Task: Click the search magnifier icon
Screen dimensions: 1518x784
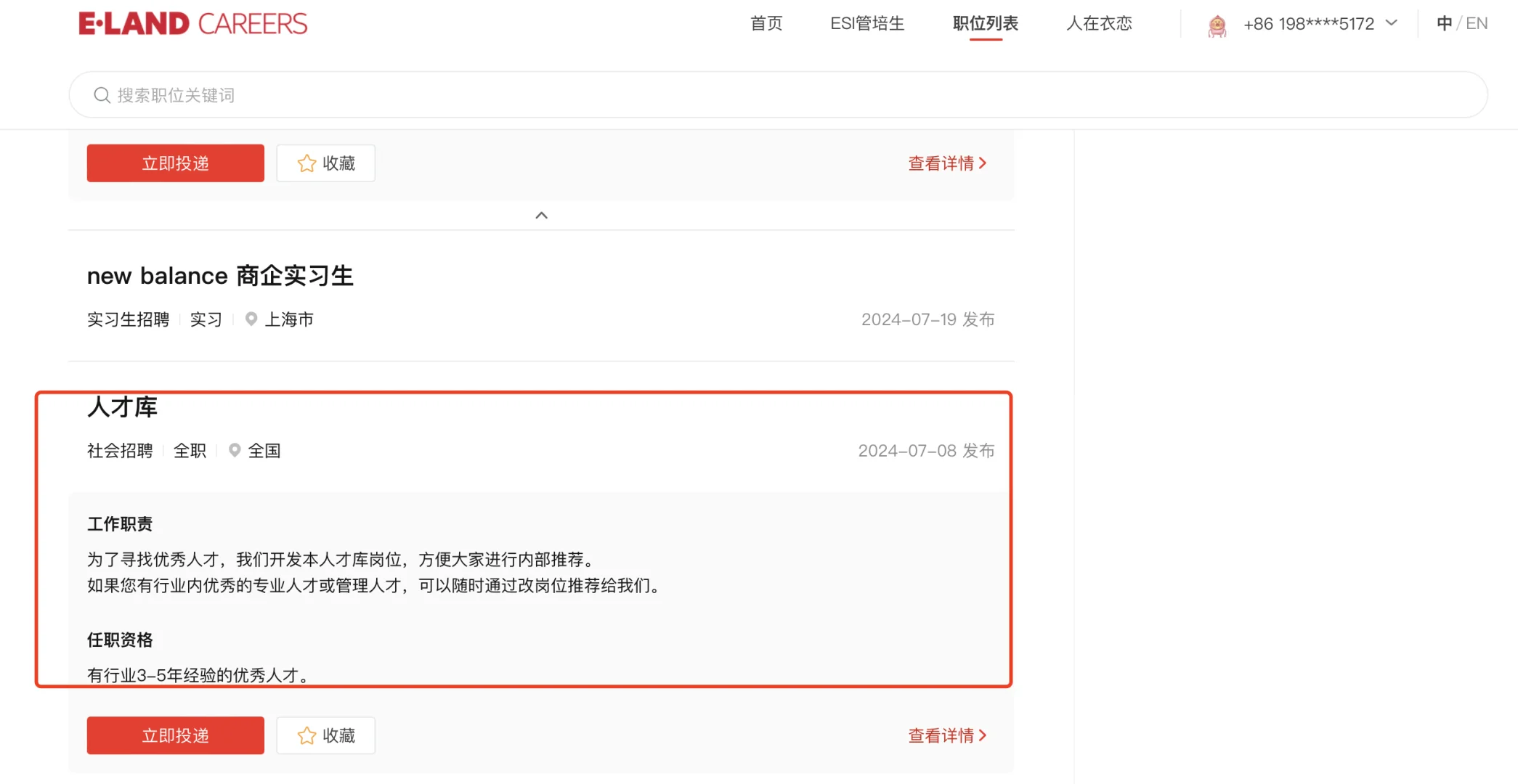Action: tap(102, 95)
